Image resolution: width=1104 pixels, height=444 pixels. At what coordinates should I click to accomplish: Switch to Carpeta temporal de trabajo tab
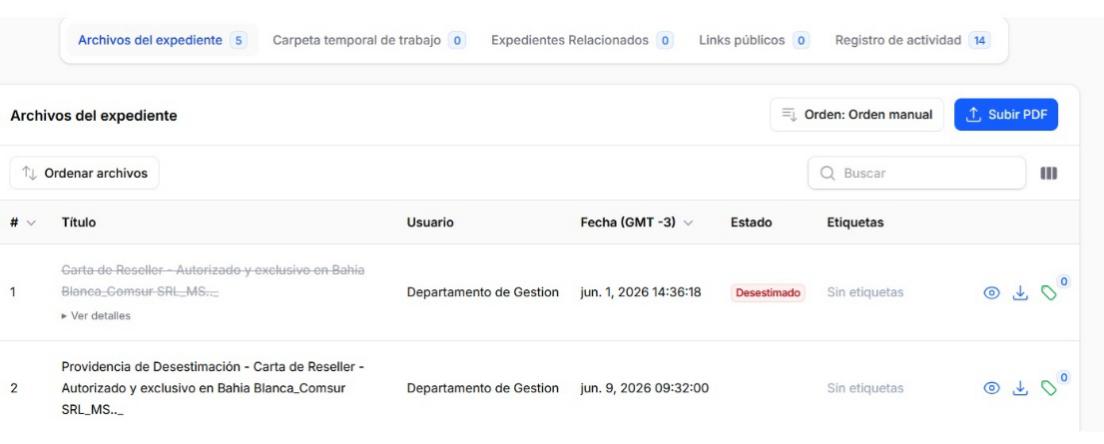(x=369, y=40)
